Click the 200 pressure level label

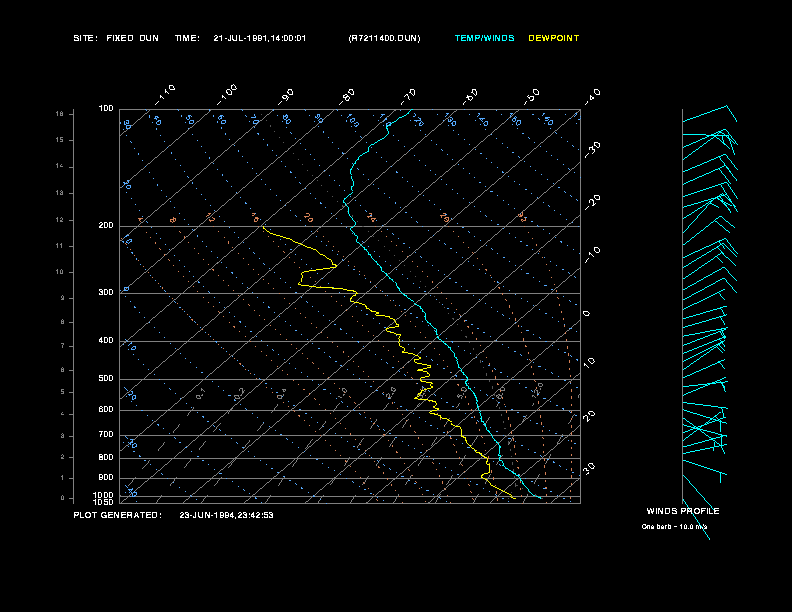(106, 225)
